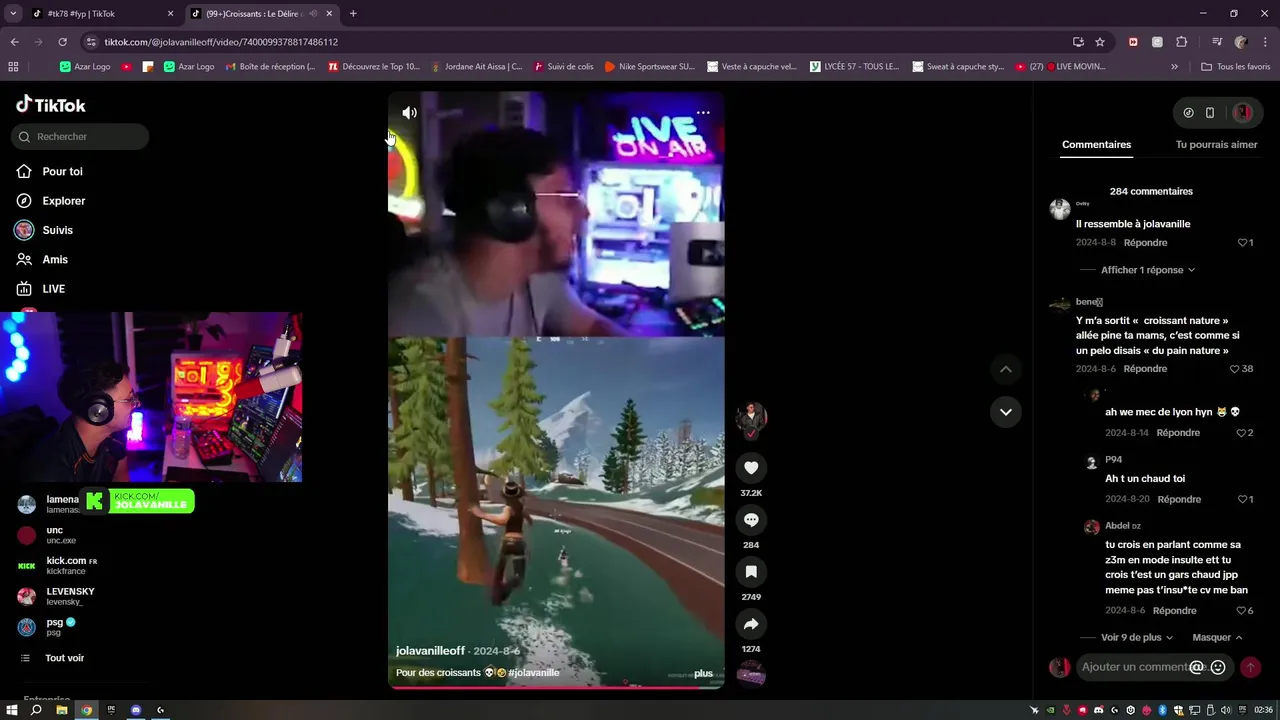This screenshot has height=720, width=1280.
Task: Mute the TikTok video with the speaker icon
Action: 409,113
